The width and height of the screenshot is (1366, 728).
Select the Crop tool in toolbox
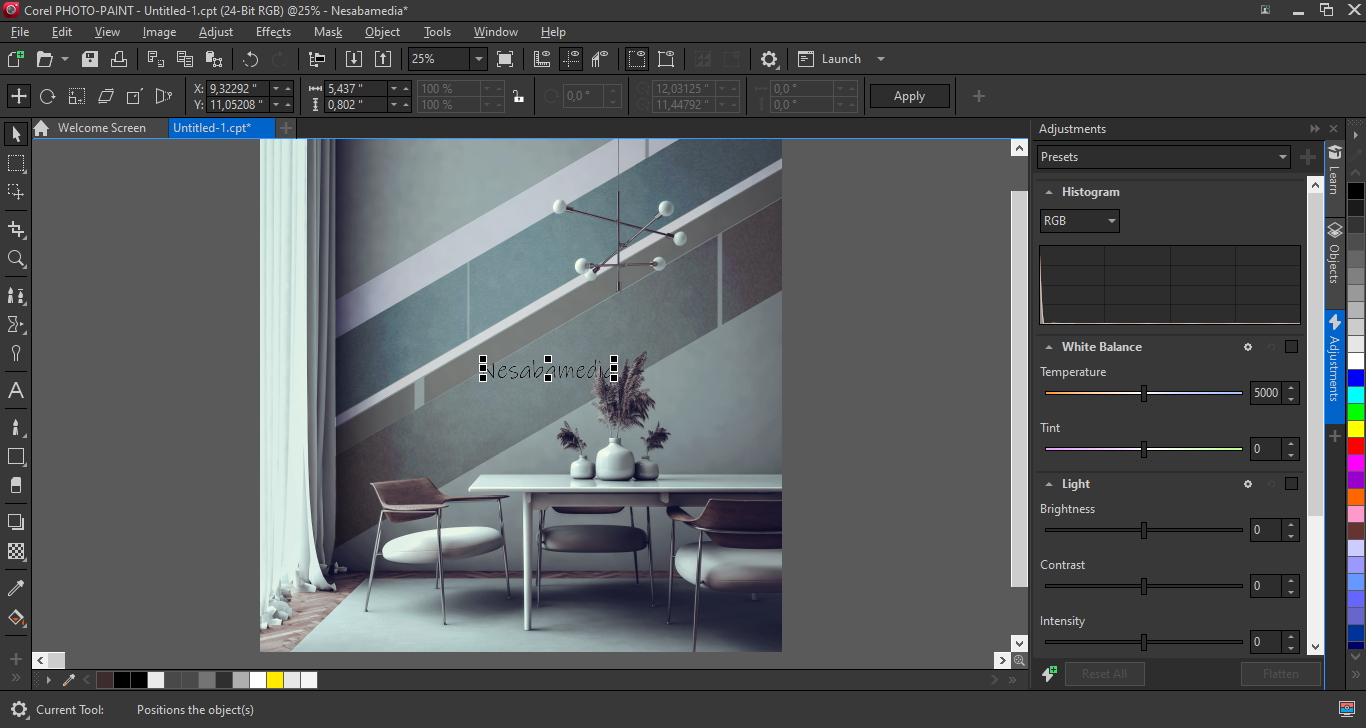click(x=16, y=229)
